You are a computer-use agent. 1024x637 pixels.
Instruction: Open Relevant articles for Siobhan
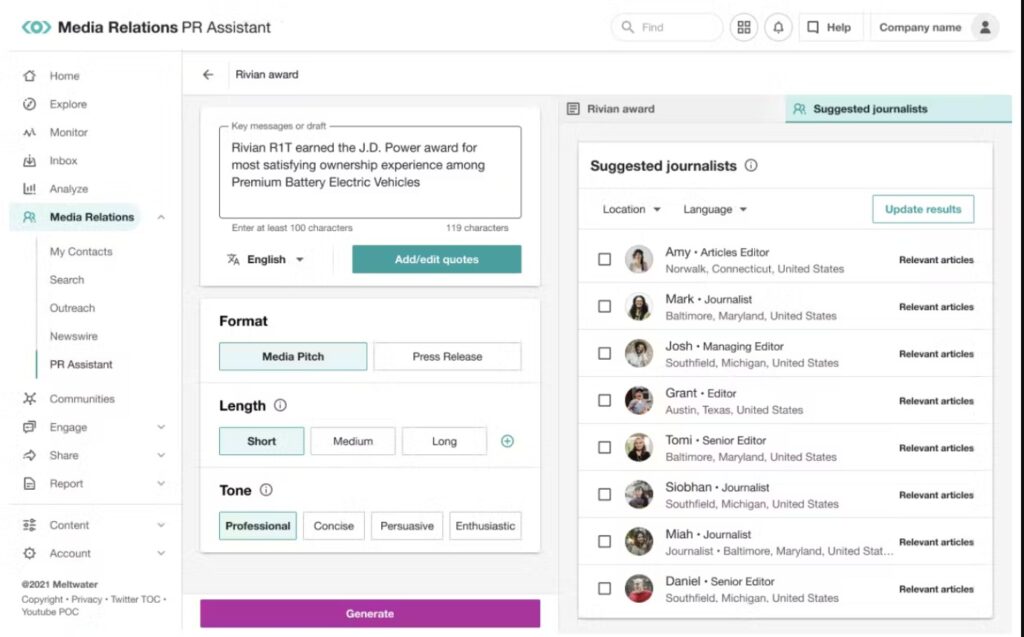936,495
